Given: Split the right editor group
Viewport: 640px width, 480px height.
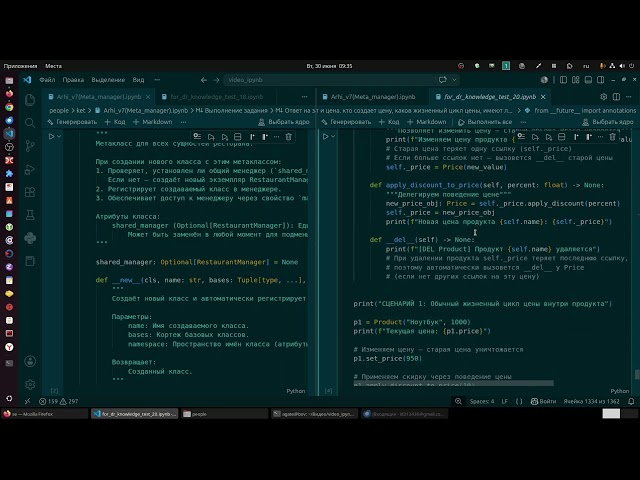Looking at the screenshot, I should click(x=616, y=97).
